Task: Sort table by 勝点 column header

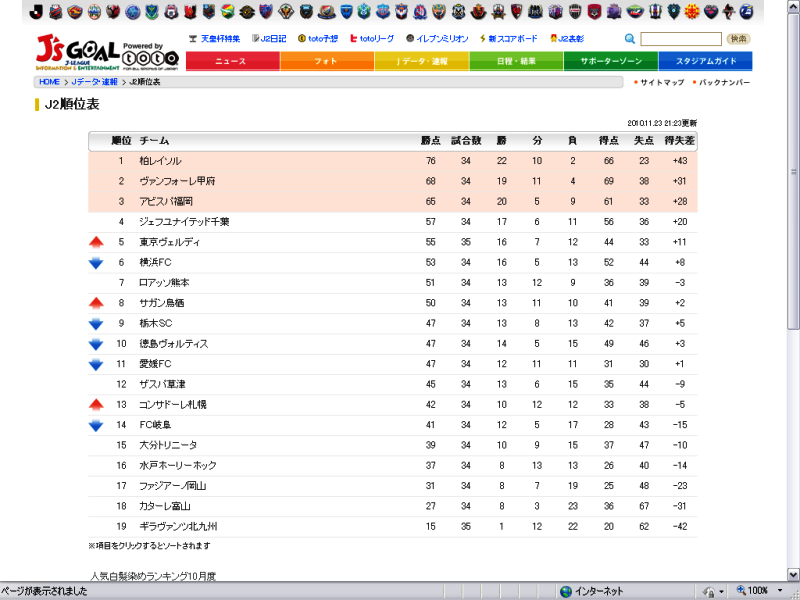Action: 431,140
